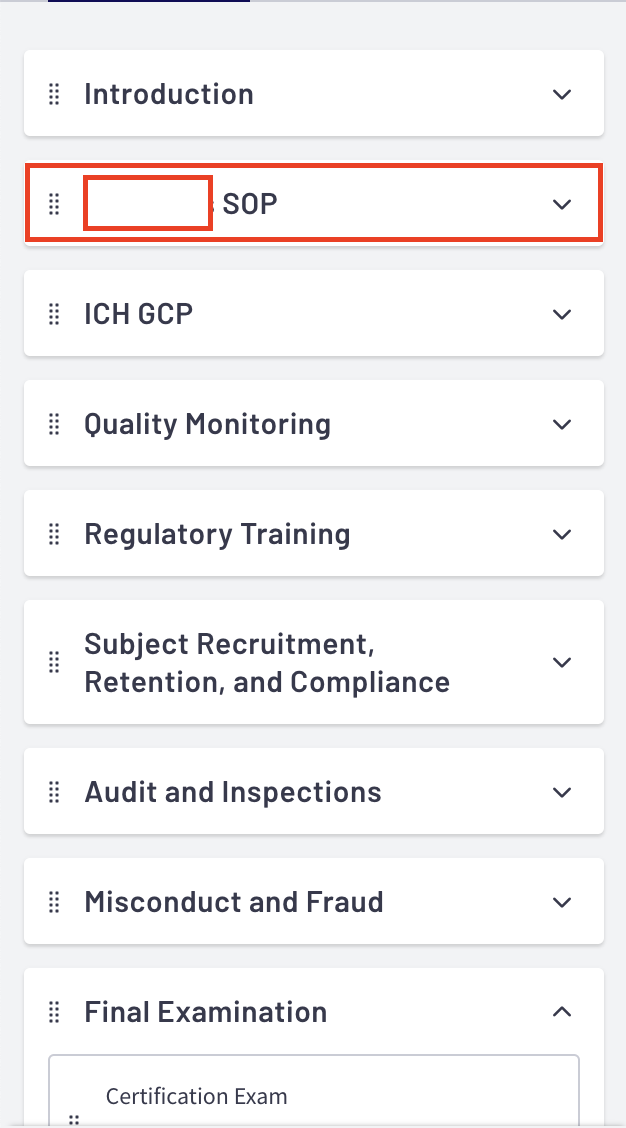
Task: Expand the ICH GCP chevron
Action: [x=562, y=314]
